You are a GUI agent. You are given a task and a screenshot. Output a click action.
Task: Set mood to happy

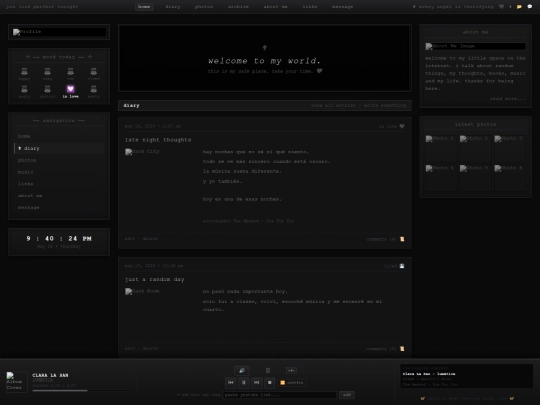24,74
